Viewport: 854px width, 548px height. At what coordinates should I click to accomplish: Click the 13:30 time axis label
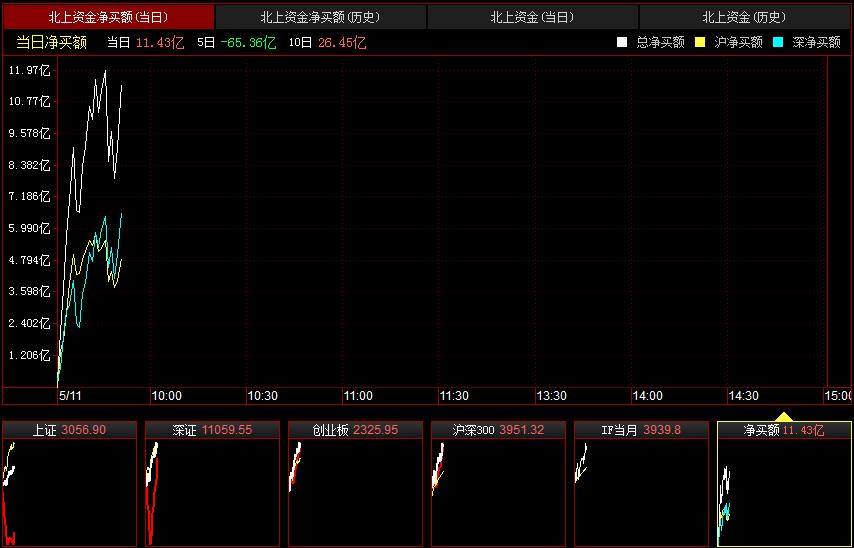click(551, 396)
